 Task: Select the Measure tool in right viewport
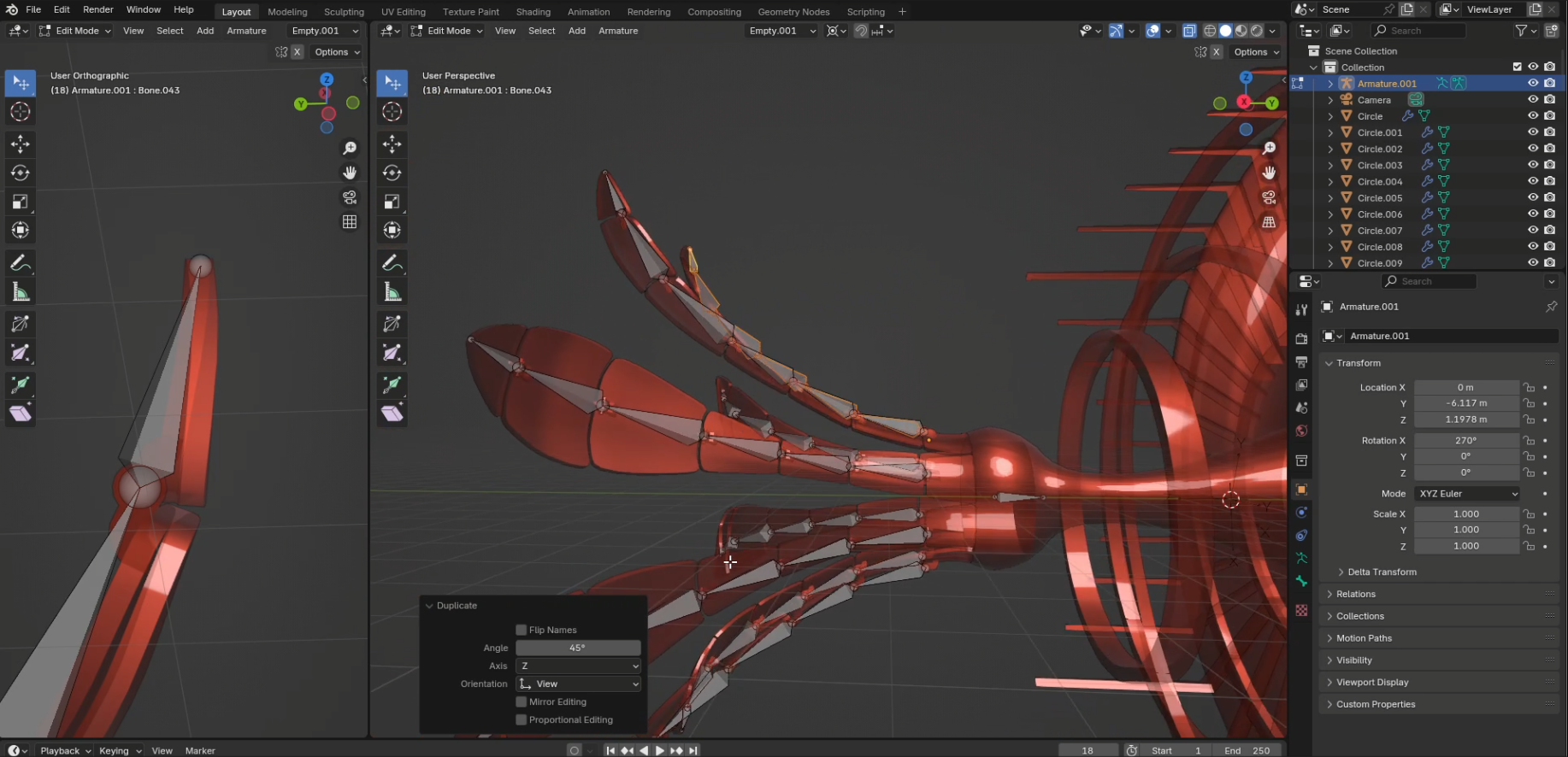click(392, 292)
